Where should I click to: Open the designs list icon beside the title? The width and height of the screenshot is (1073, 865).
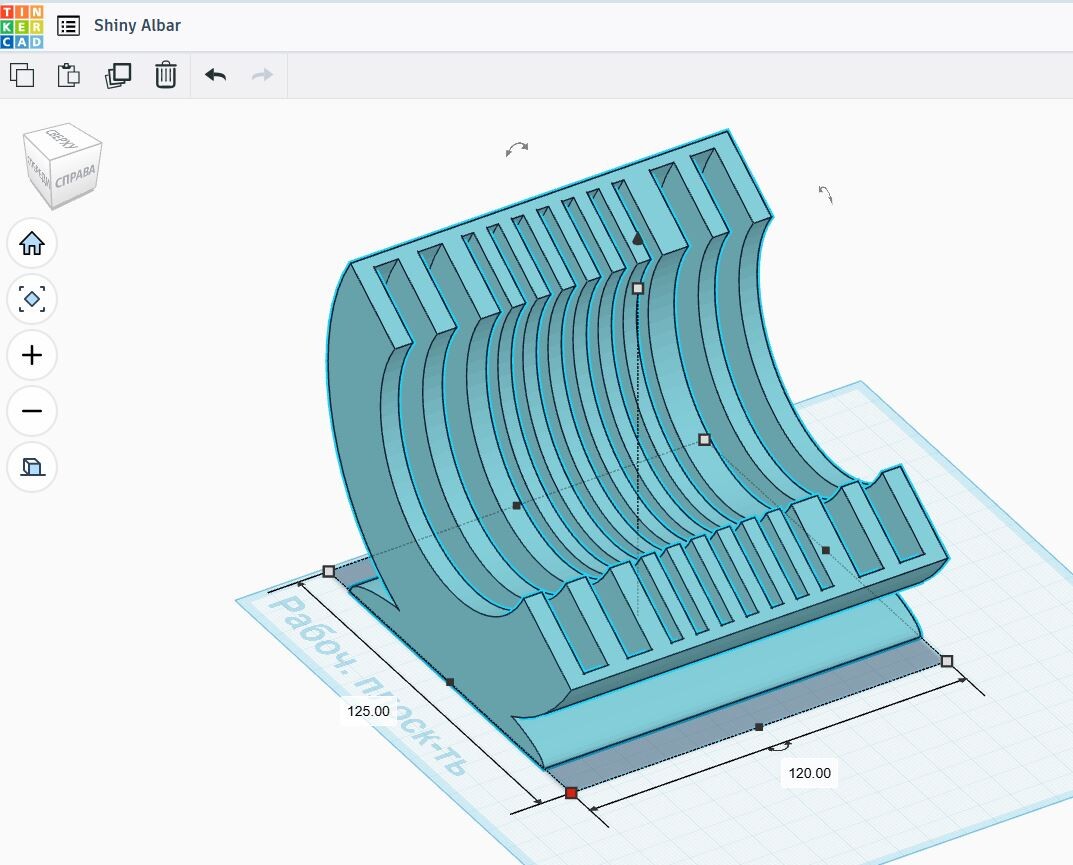[68, 26]
